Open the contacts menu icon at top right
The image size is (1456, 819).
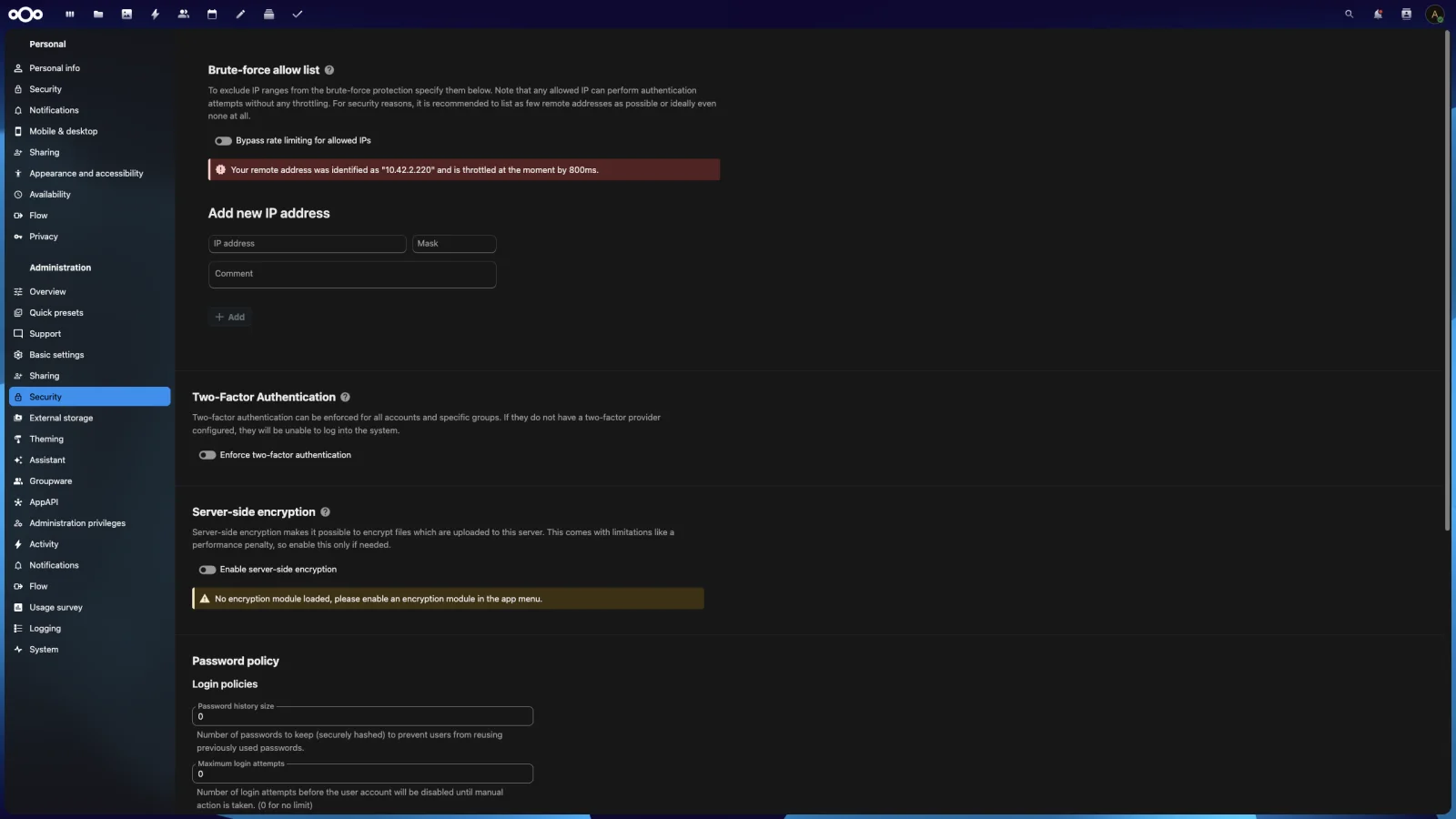tap(1406, 14)
